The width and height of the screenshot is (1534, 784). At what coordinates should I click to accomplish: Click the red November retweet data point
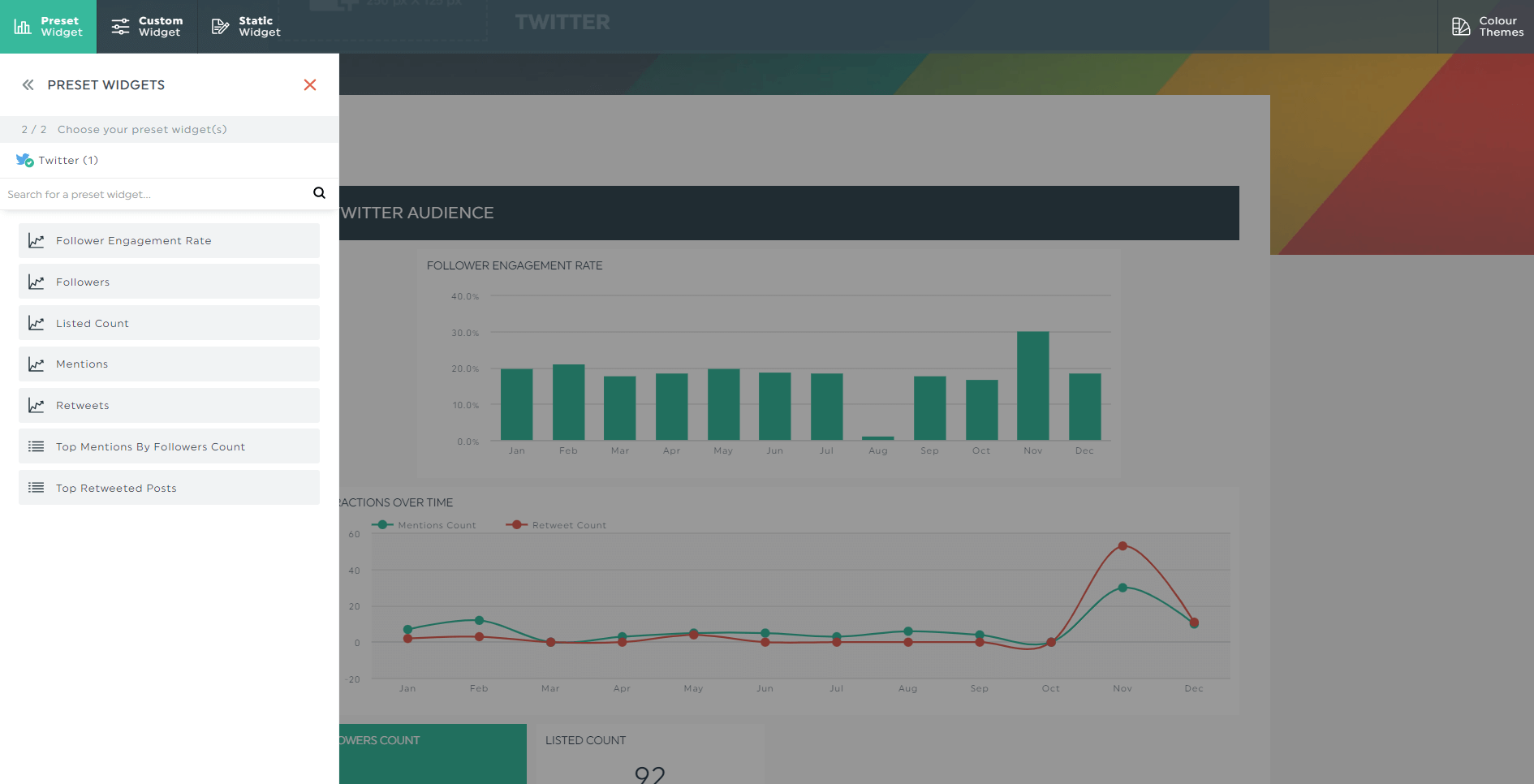1122,546
